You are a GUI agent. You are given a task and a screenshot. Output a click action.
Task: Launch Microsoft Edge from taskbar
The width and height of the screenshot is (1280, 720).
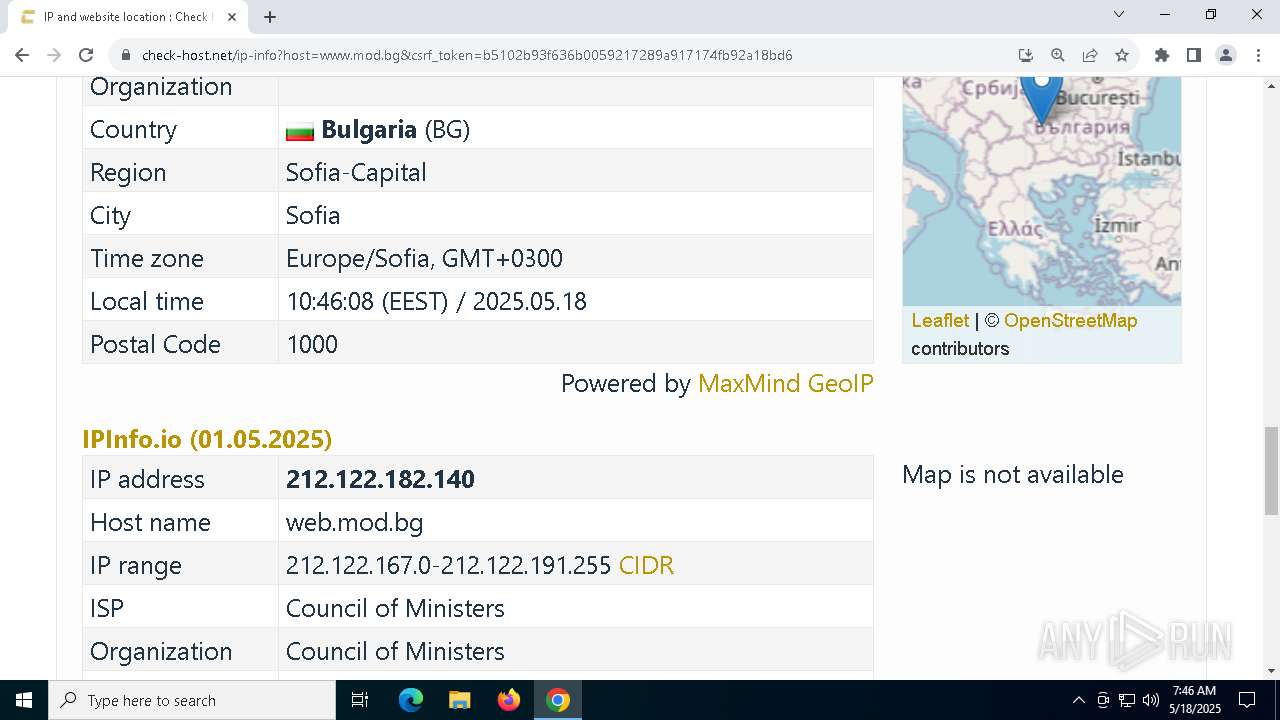click(x=411, y=700)
